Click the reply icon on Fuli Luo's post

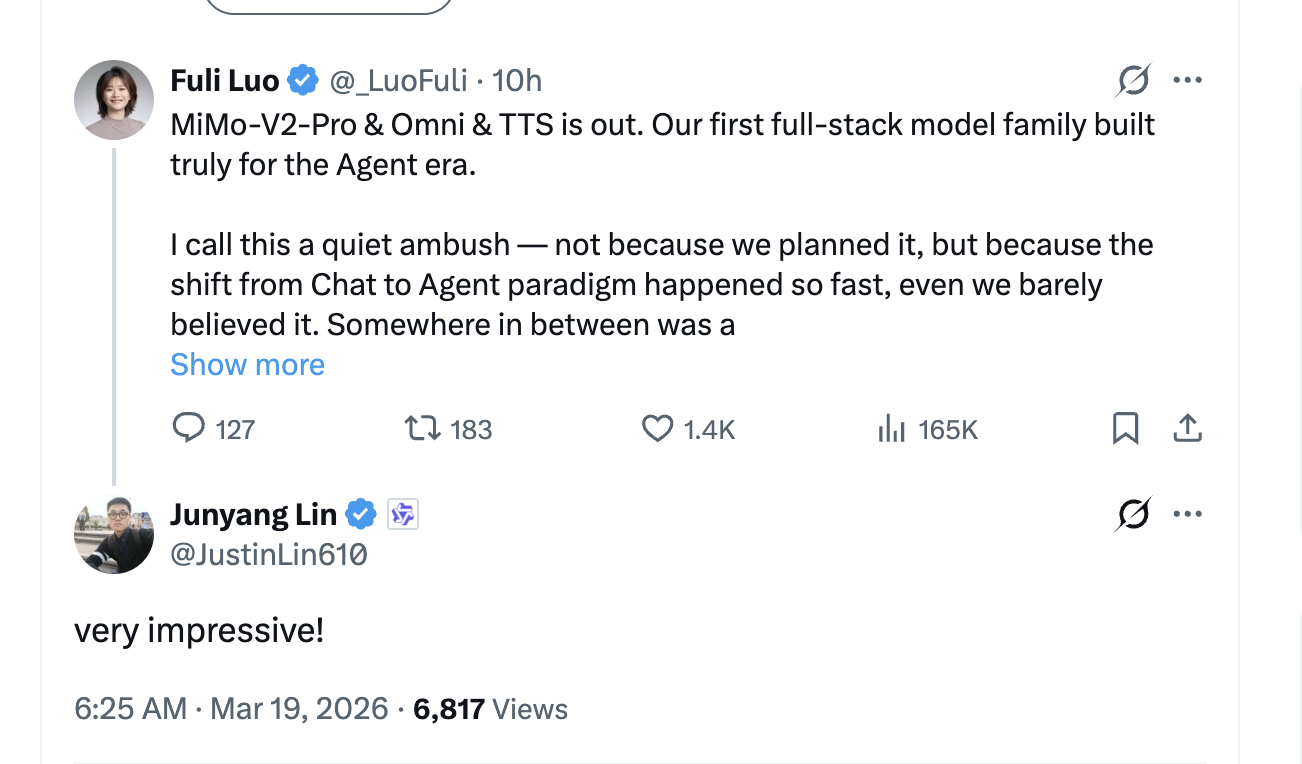coord(188,429)
